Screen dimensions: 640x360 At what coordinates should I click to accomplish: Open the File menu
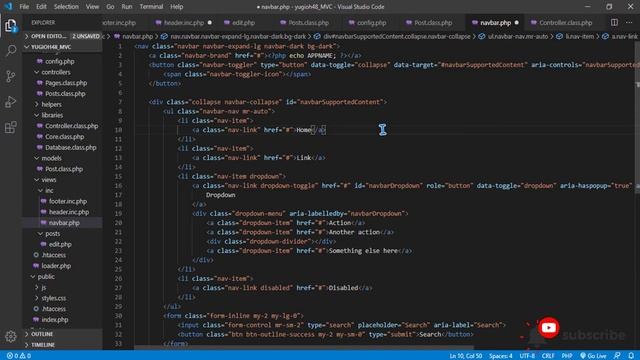click(24, 7)
